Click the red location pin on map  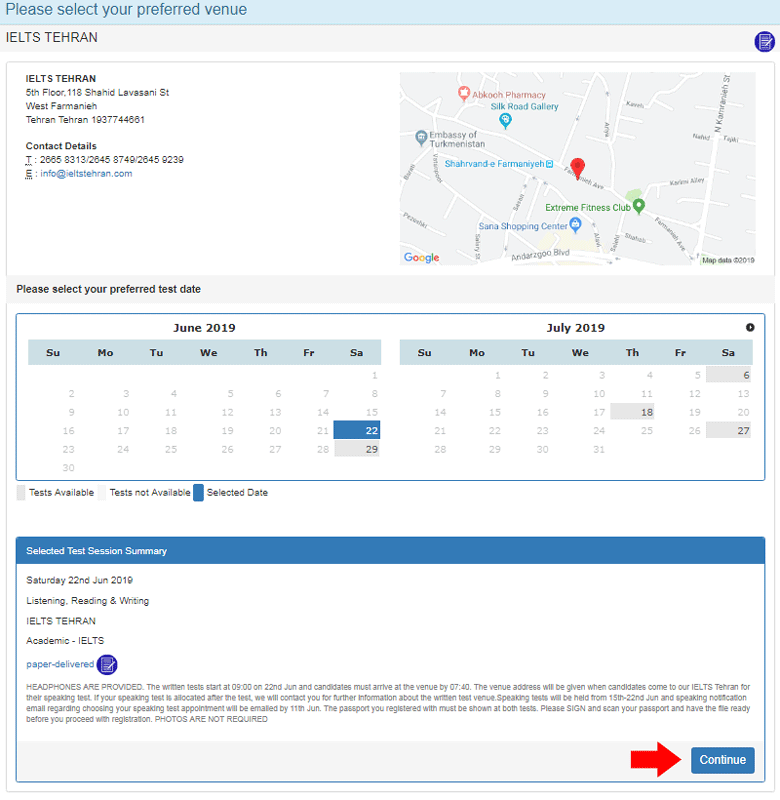tap(577, 168)
